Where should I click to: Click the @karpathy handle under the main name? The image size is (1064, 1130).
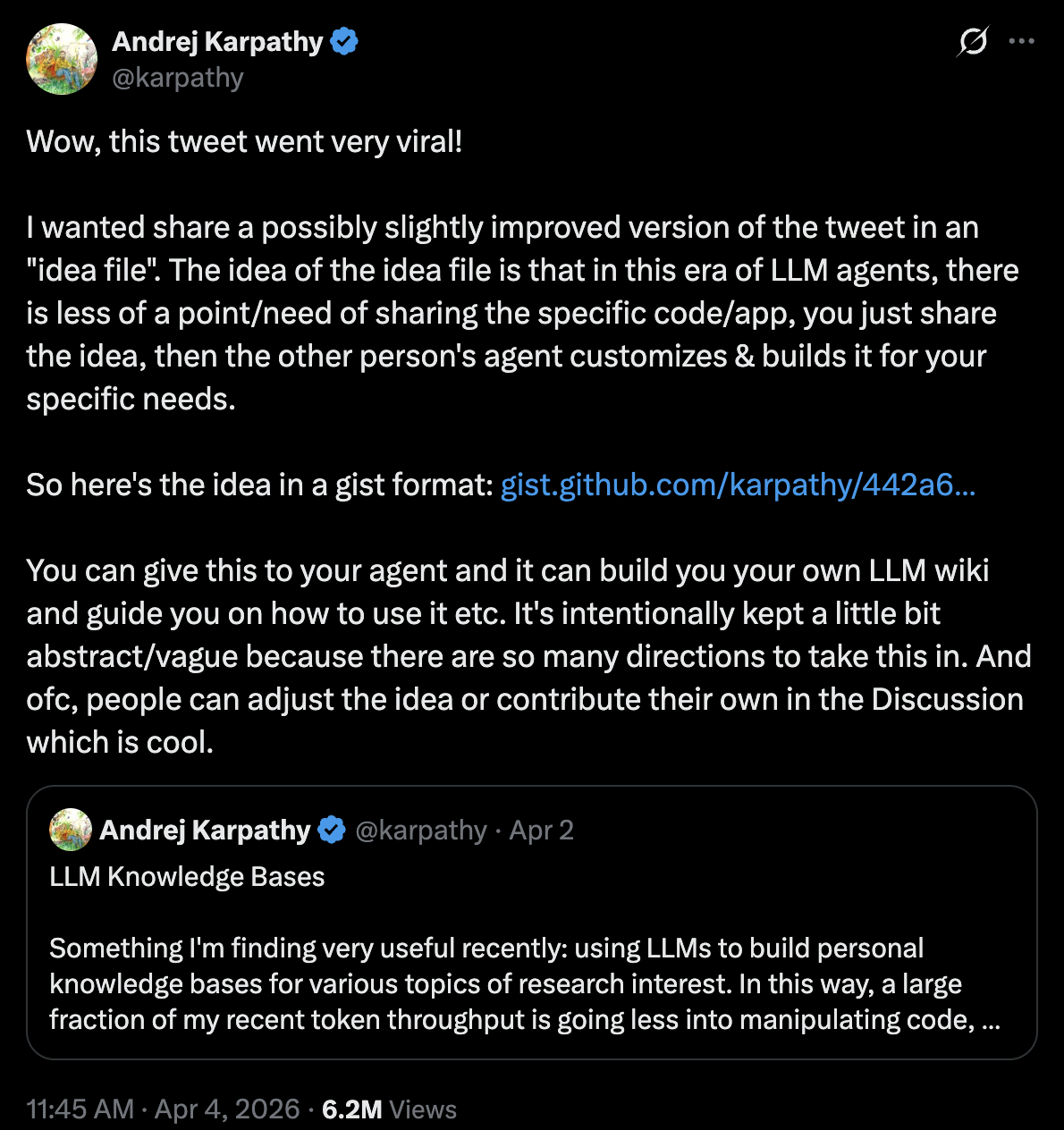tap(178, 78)
